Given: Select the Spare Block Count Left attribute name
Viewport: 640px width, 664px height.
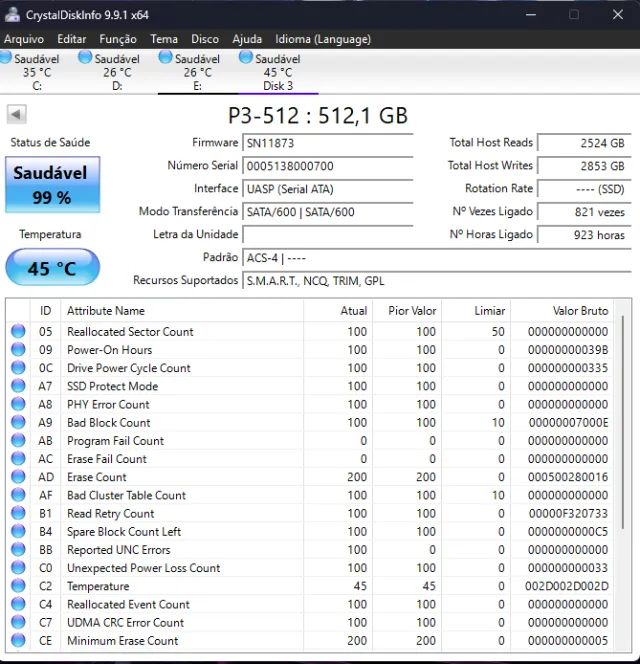Looking at the screenshot, I should point(124,532).
